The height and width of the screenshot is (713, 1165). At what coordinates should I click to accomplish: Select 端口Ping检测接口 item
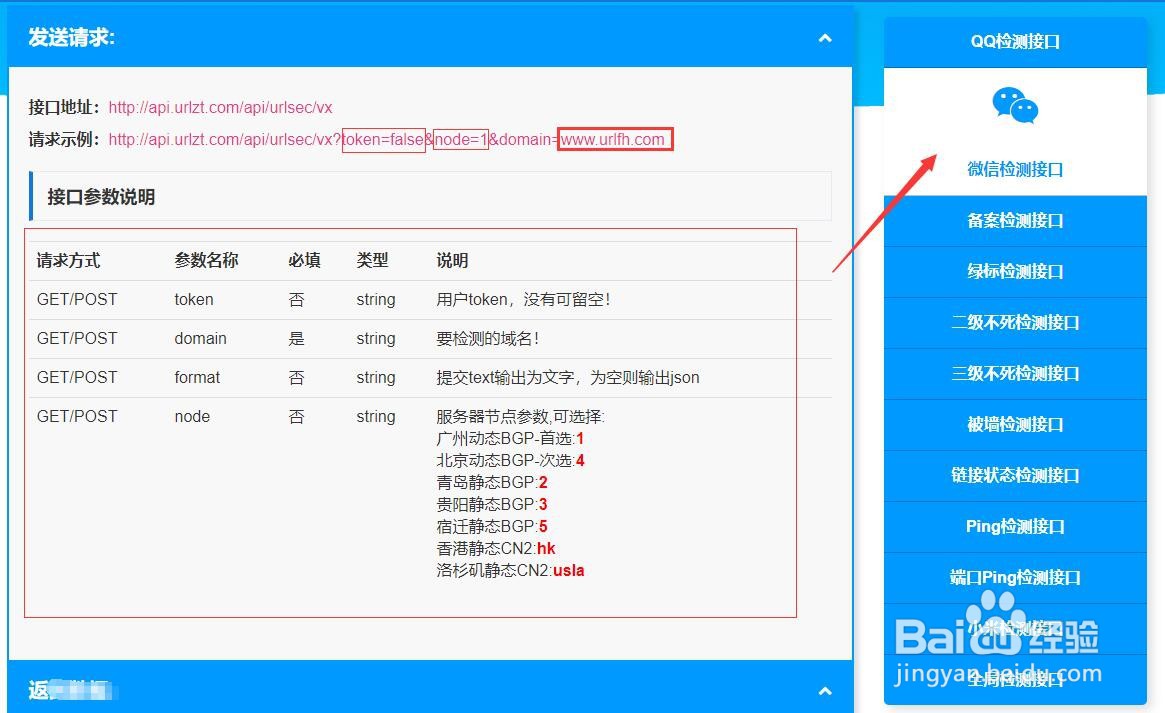coord(1015,577)
